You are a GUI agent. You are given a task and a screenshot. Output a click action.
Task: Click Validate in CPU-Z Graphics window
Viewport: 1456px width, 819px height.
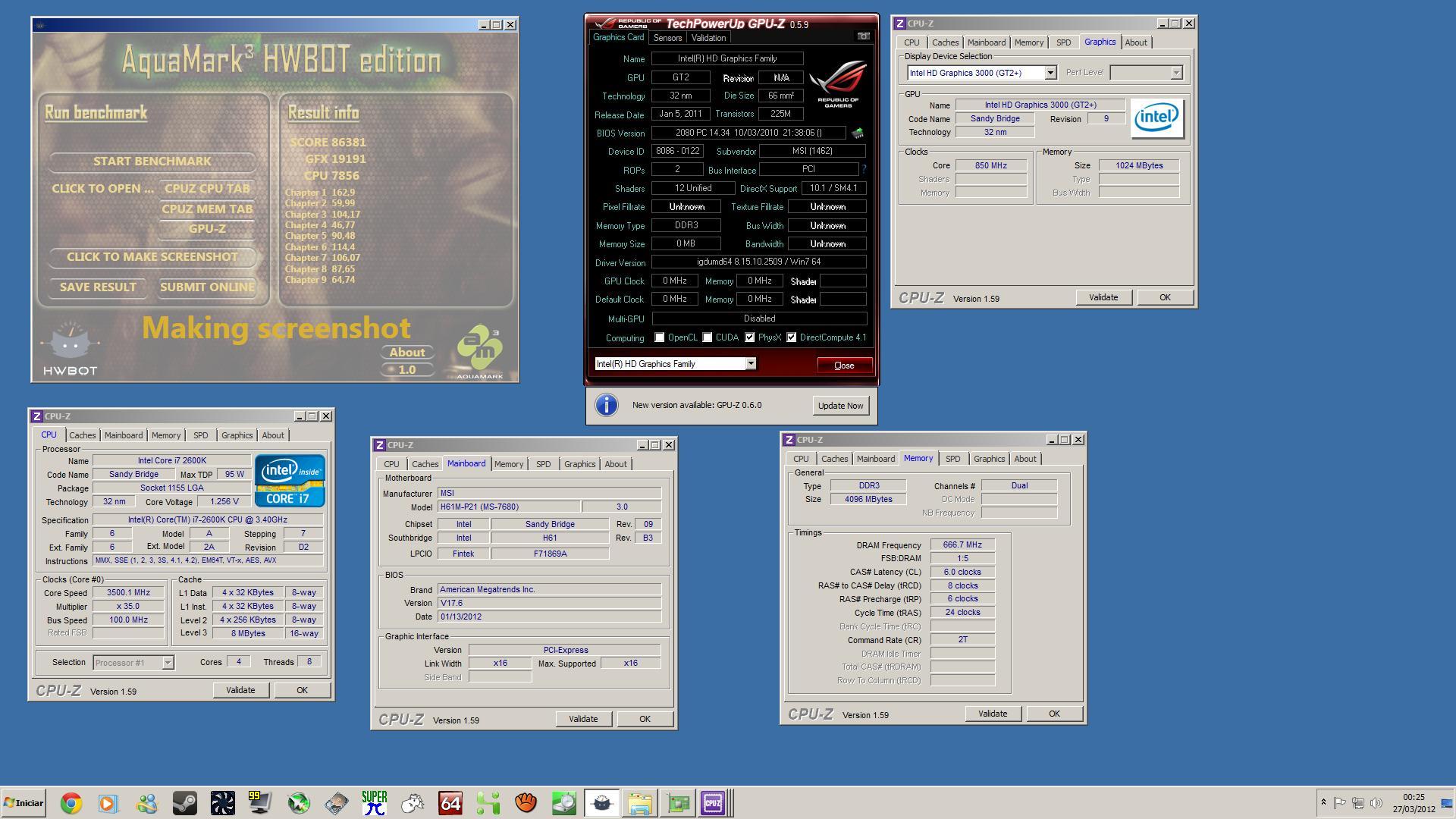tap(1103, 298)
